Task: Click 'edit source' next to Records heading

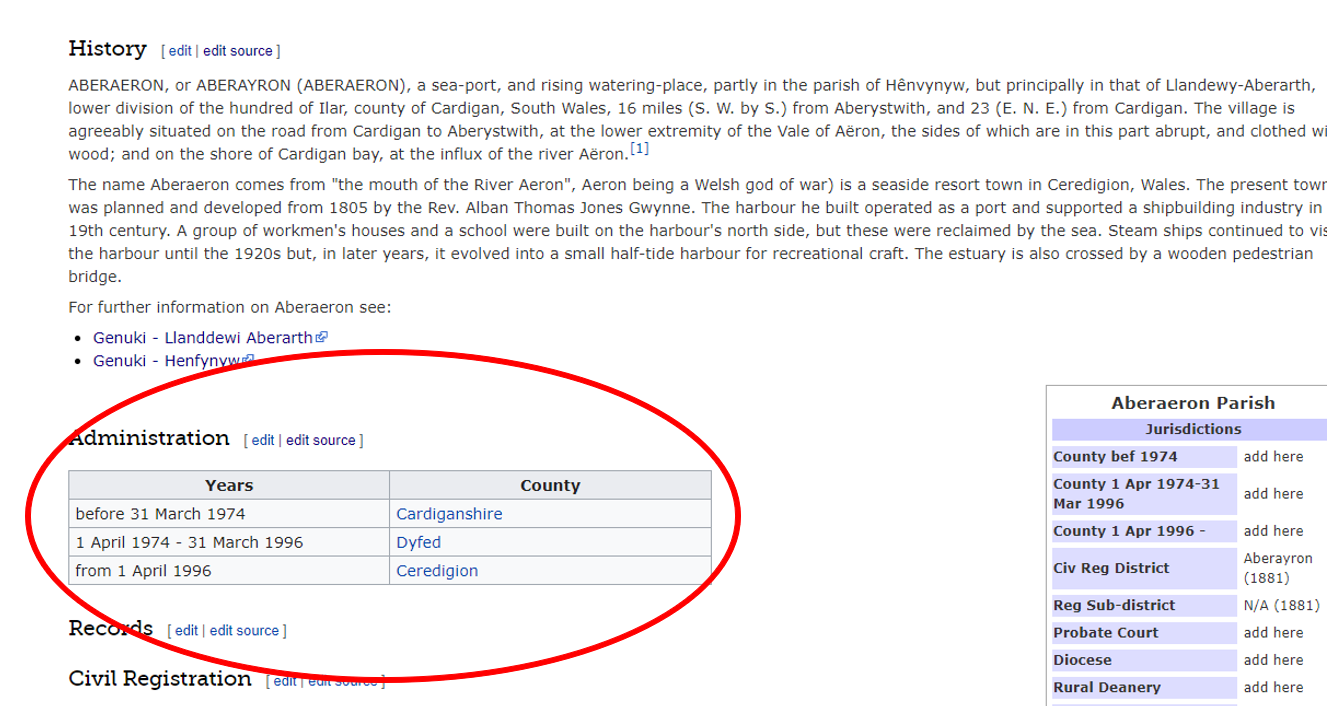Action: 244,631
